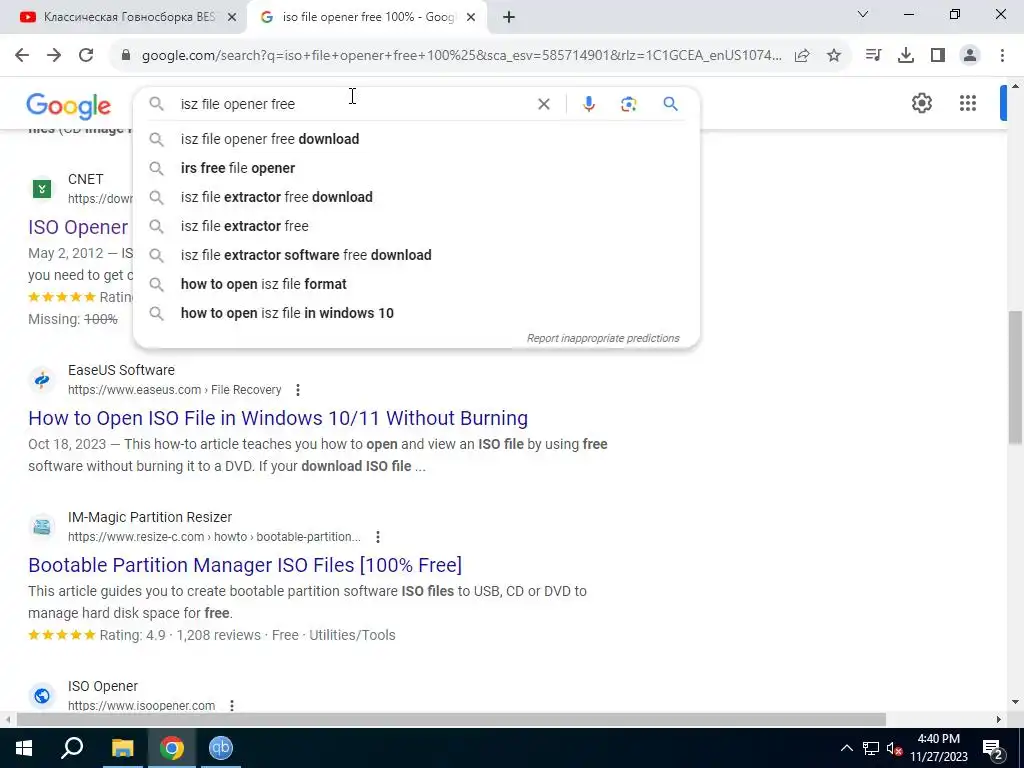This screenshot has width=1024, height=768.
Task: Open the three-dot options for resize-c.com result
Action: pyautogui.click(x=377, y=537)
